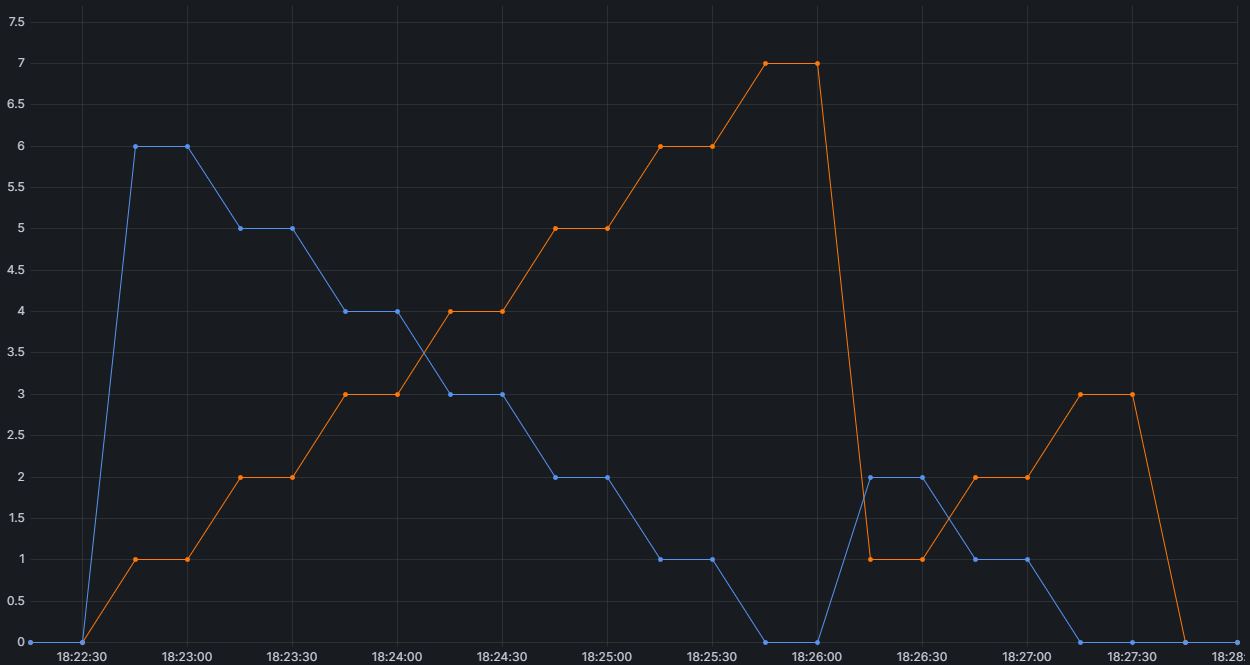This screenshot has width=1250, height=665.
Task: Select the "18:23:30" x-axis label
Action: click(x=292, y=657)
